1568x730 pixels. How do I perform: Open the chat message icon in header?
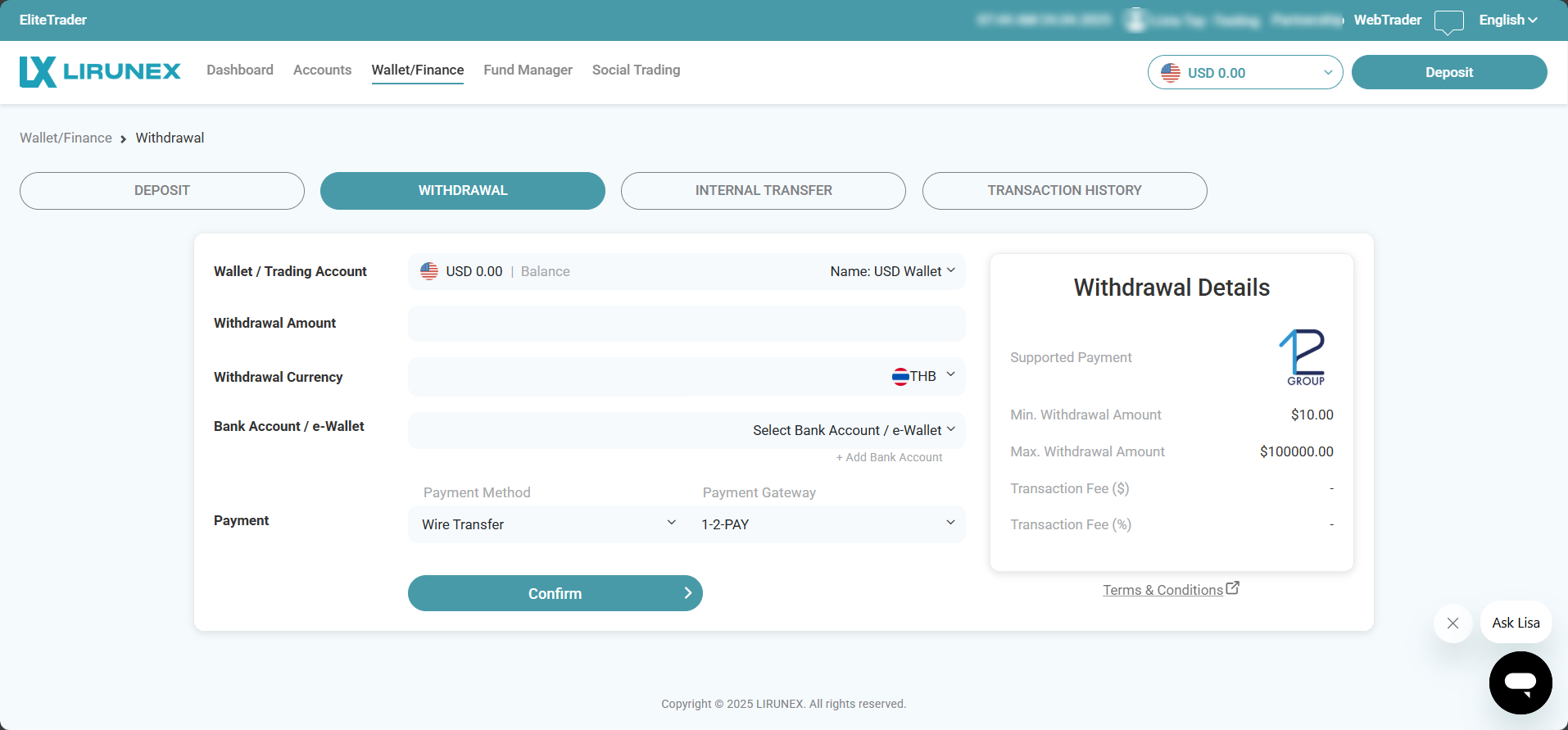tap(1448, 21)
